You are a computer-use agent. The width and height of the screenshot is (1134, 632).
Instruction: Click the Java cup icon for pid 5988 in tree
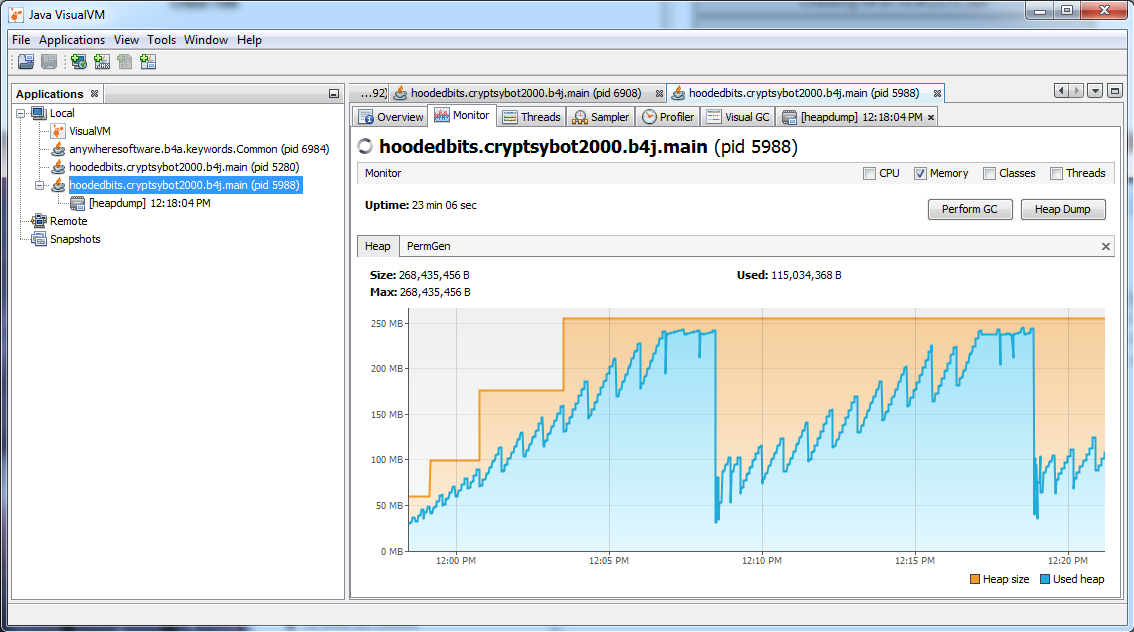pyautogui.click(x=58, y=185)
